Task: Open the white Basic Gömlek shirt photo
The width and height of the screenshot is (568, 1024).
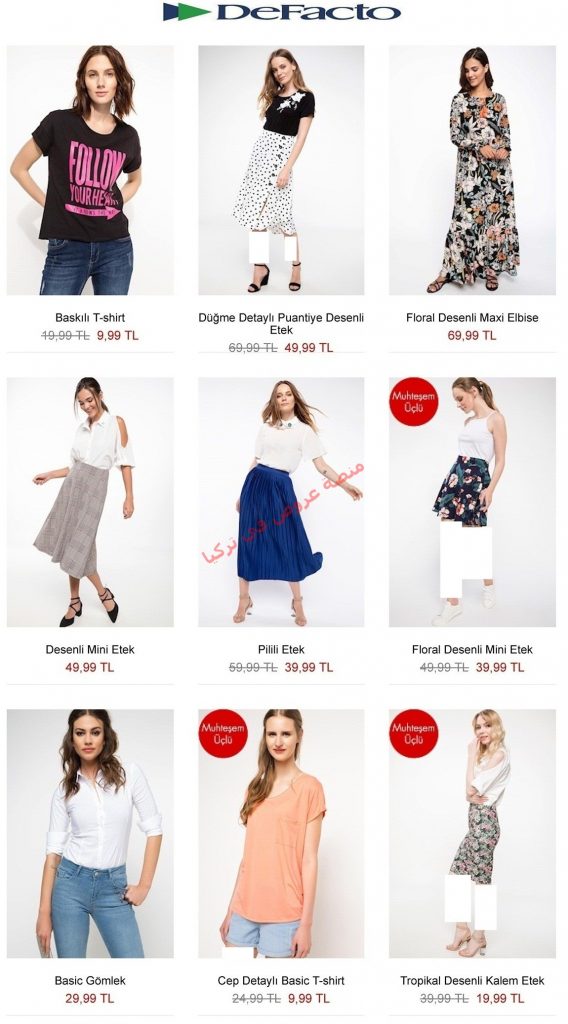Action: click(x=90, y=833)
